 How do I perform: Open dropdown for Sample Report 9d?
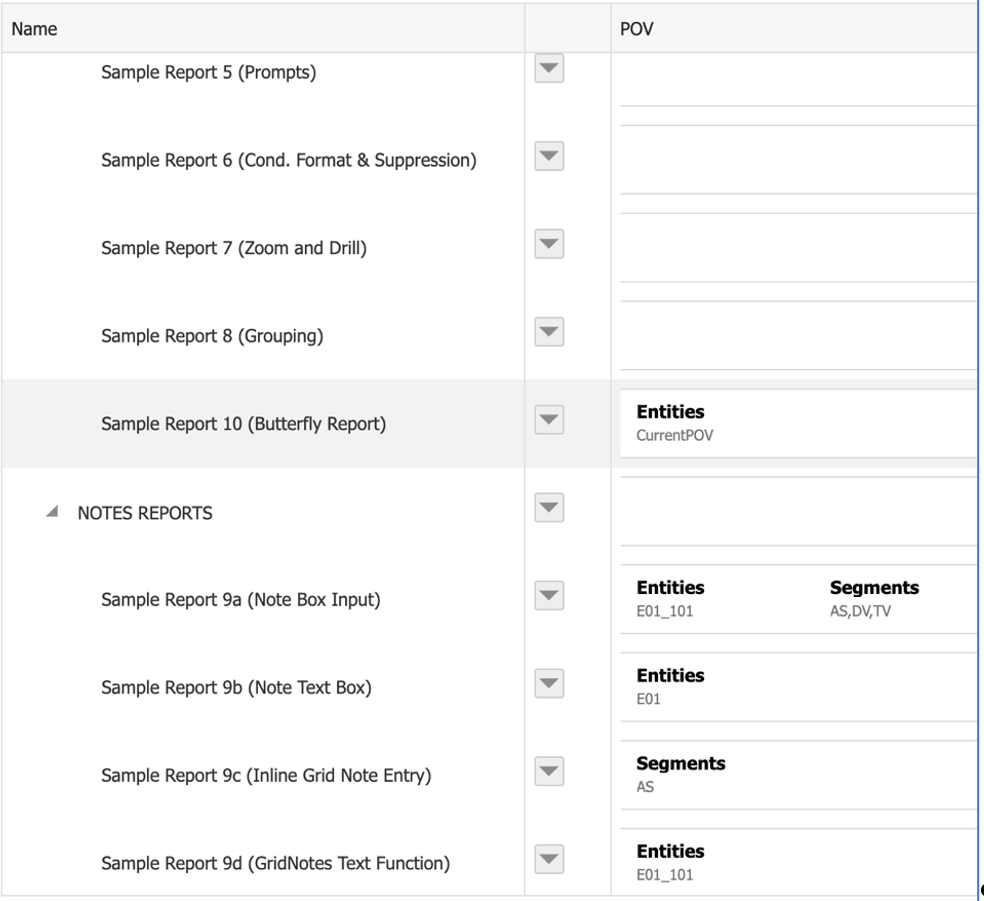549,861
